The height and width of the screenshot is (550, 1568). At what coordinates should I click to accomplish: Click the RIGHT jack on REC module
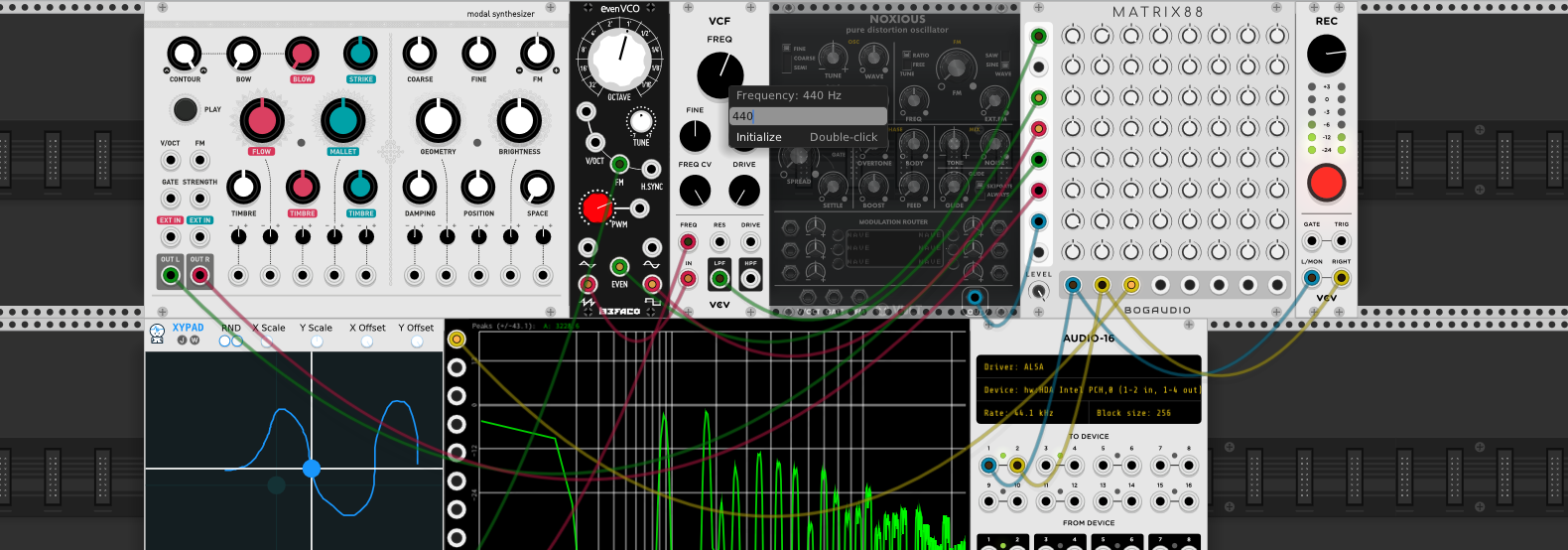[x=1342, y=279]
